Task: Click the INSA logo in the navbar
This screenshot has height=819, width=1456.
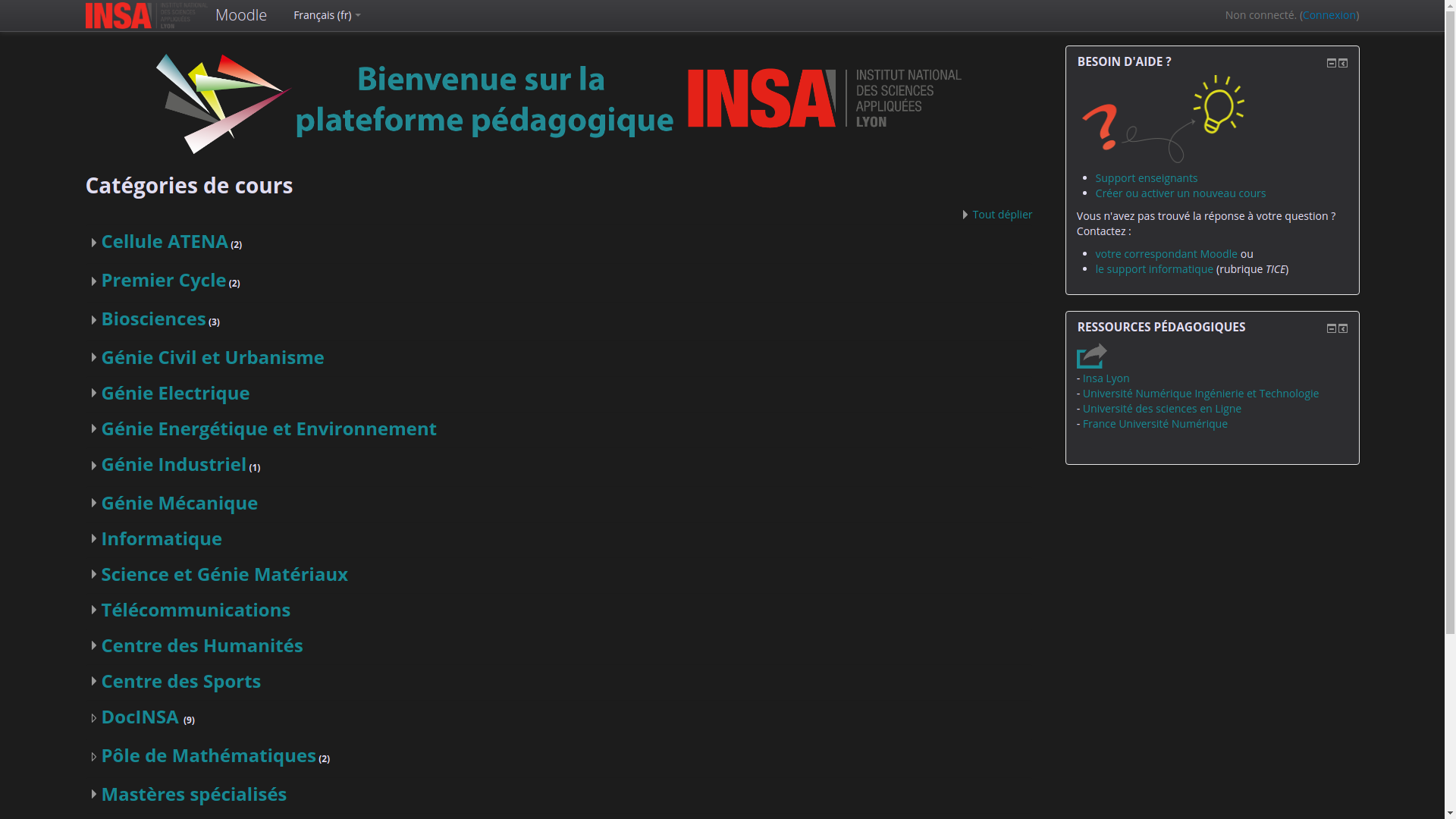Action: [x=146, y=15]
